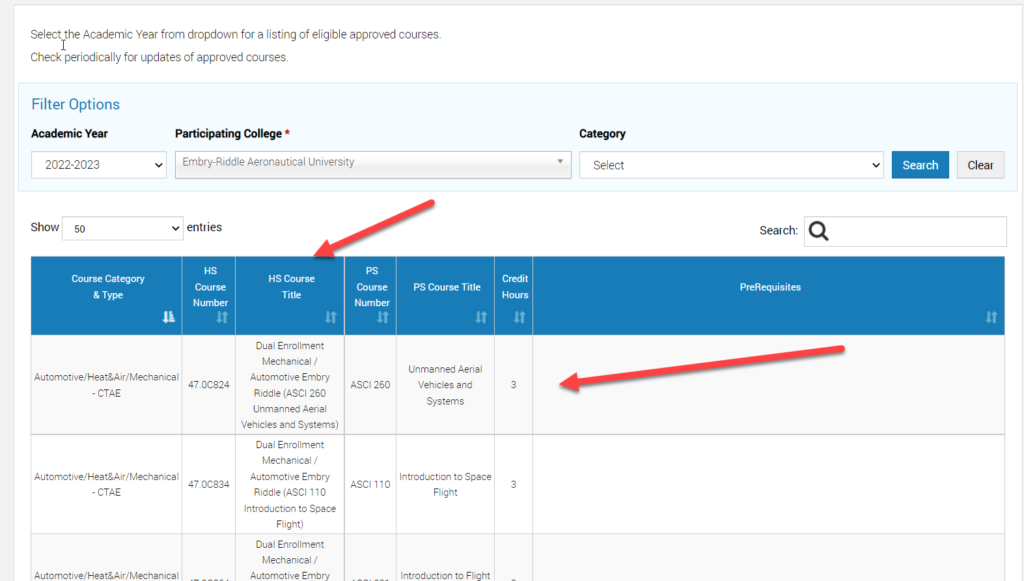Click the Introduction to Space Flight cell
The image size is (1024, 581).
click(x=445, y=484)
